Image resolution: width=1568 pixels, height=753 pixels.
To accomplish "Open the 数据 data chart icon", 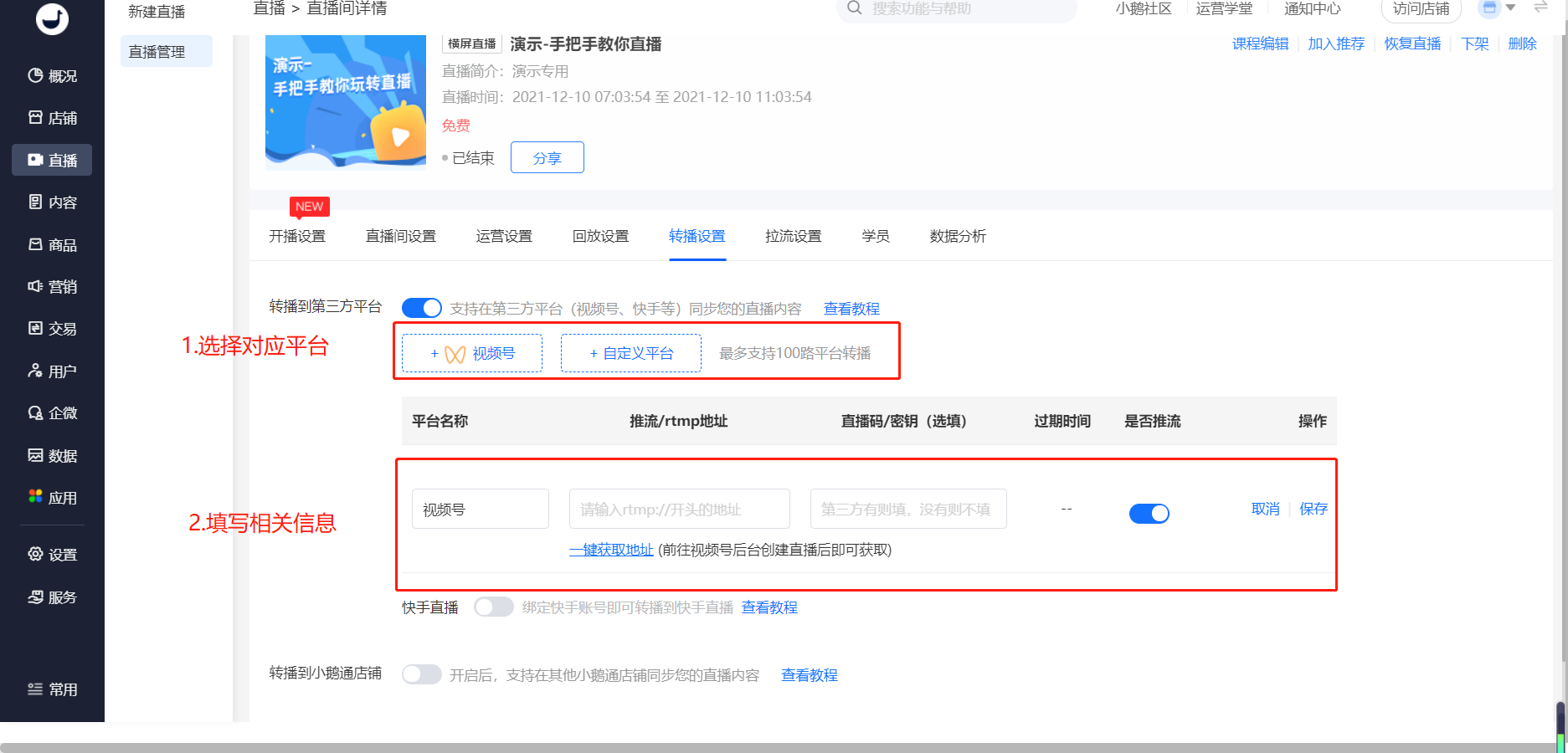I will coord(35,455).
